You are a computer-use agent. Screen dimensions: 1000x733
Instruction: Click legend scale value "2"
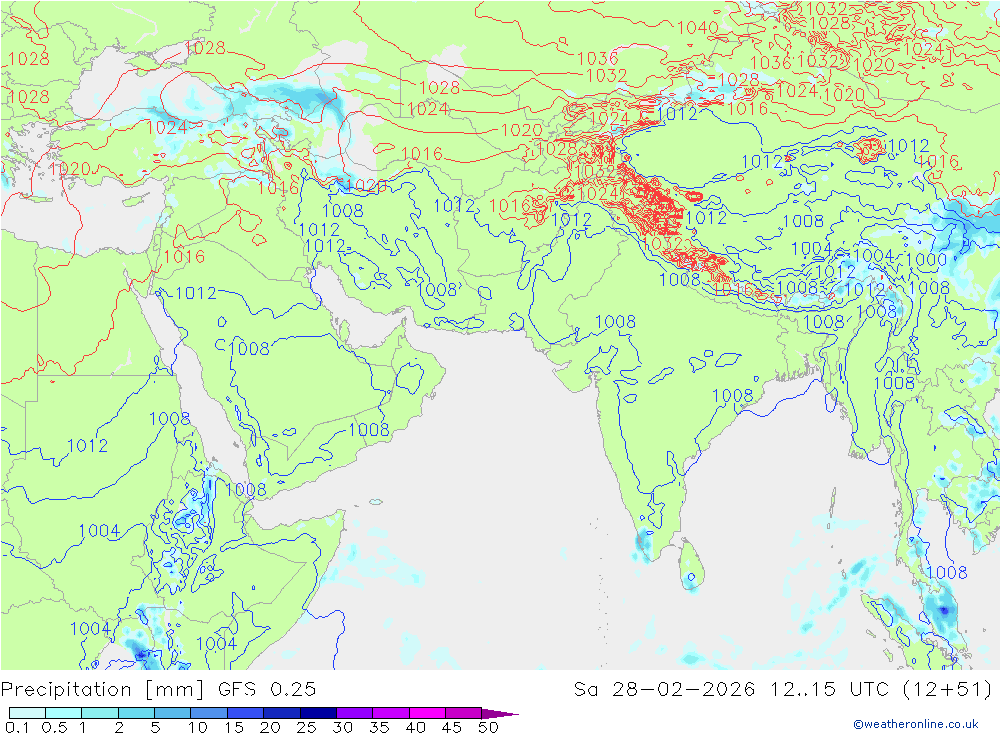pyautogui.click(x=119, y=727)
